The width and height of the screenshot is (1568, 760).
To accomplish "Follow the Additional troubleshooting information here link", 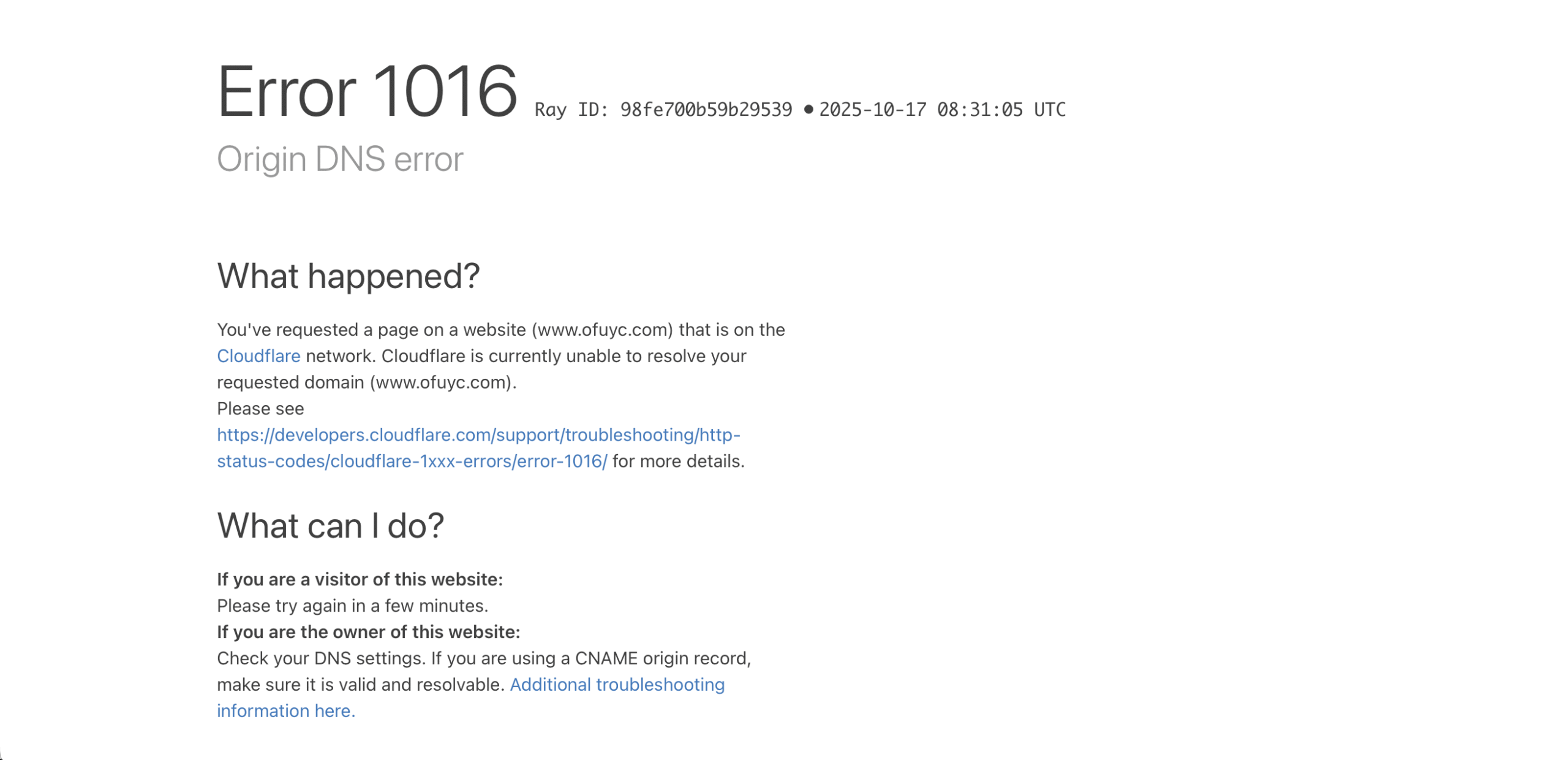I will (x=617, y=685).
